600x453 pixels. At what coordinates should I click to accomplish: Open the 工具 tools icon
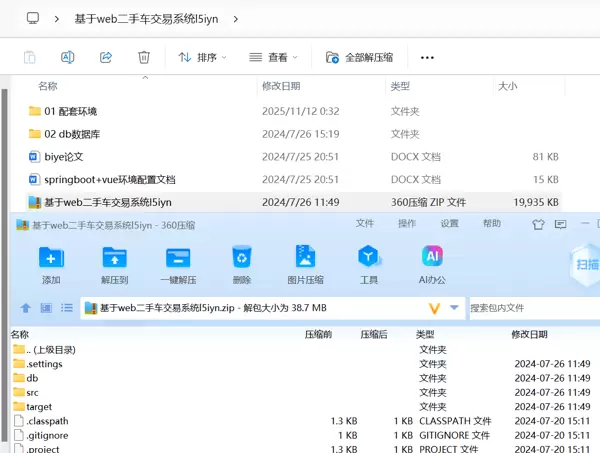(x=369, y=258)
